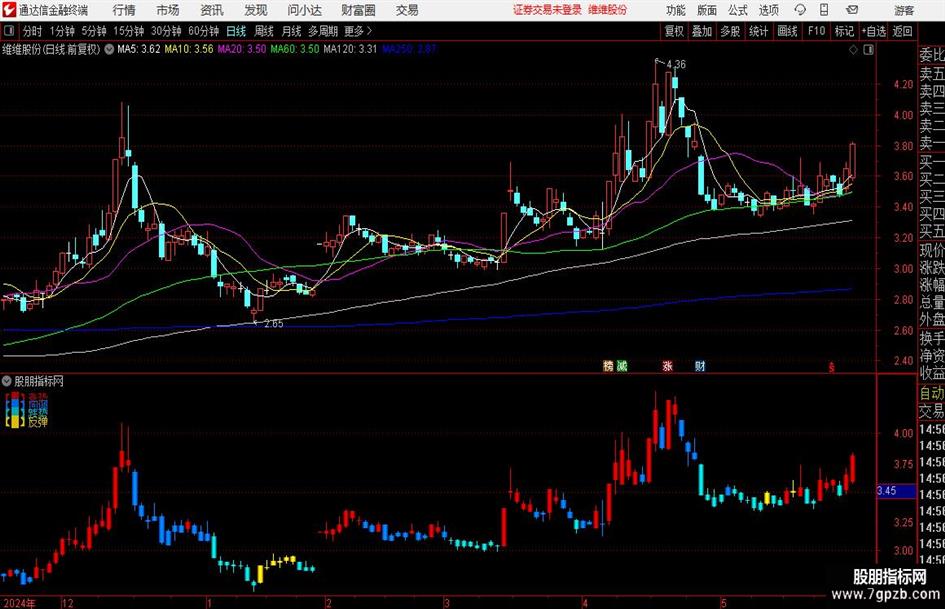Open the 功能 menu

676,10
